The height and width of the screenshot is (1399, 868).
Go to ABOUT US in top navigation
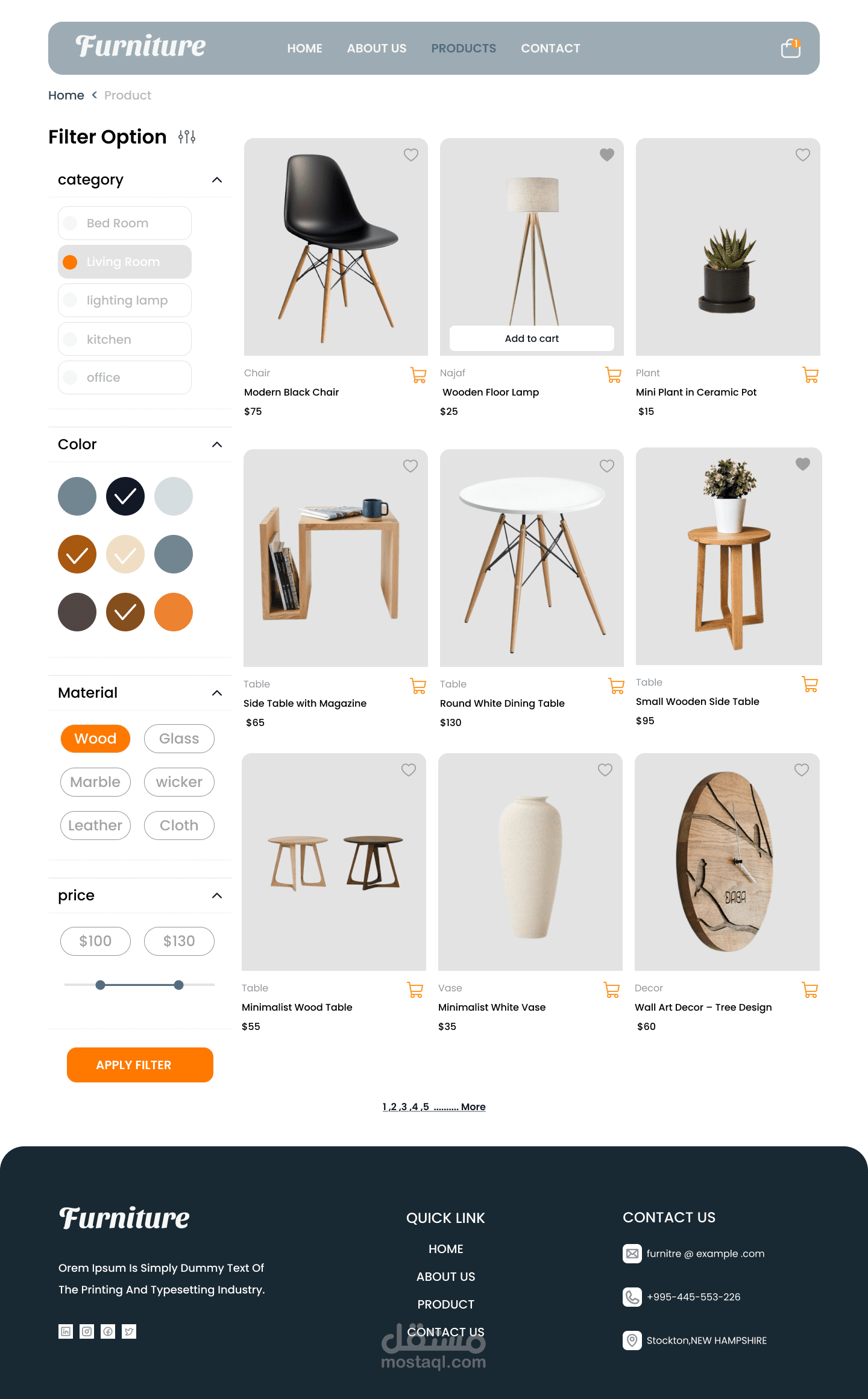click(377, 48)
